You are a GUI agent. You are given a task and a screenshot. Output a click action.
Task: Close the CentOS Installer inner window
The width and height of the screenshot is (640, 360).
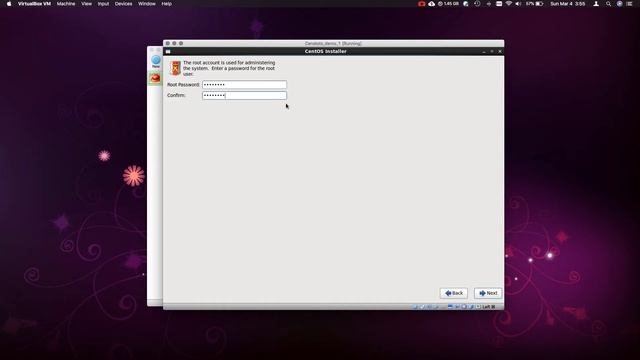500,51
